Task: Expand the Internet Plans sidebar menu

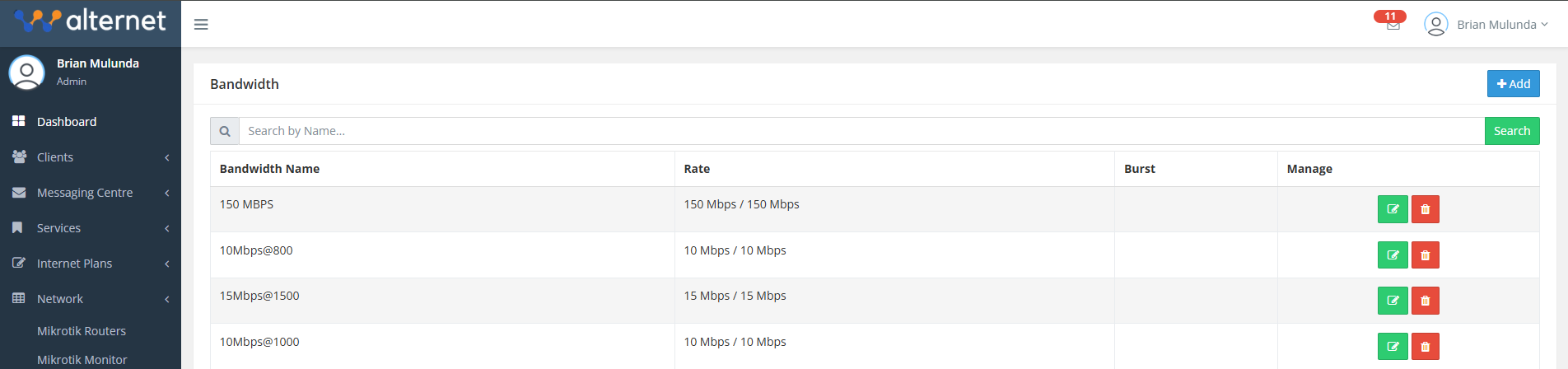Action: [91, 264]
